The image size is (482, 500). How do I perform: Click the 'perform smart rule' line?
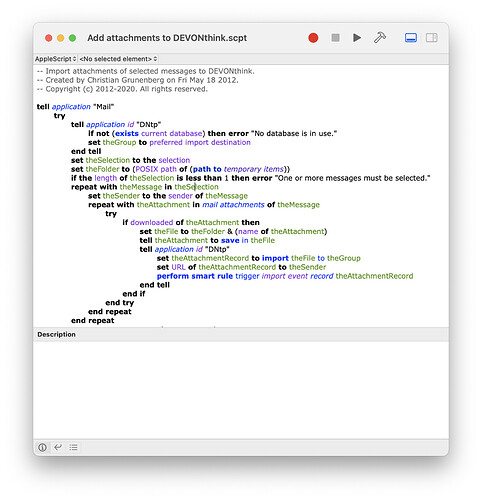(285, 276)
